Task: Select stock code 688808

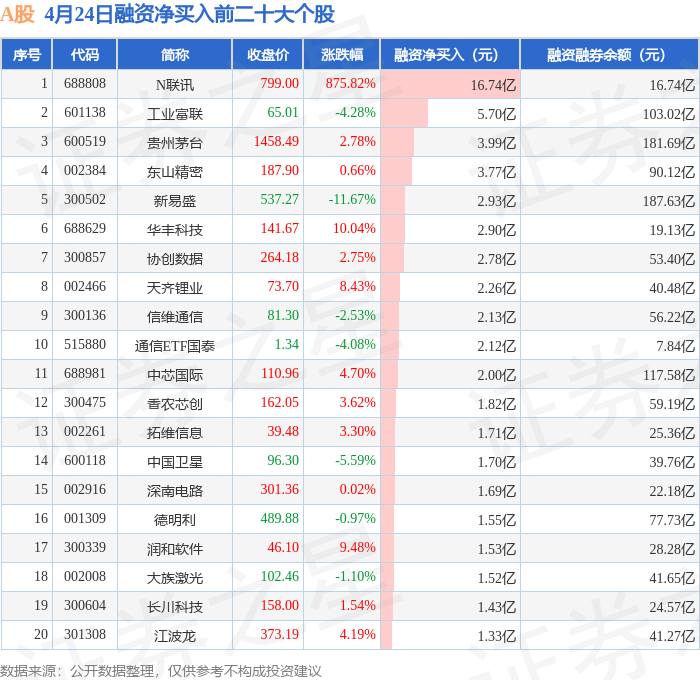Action: [85, 83]
